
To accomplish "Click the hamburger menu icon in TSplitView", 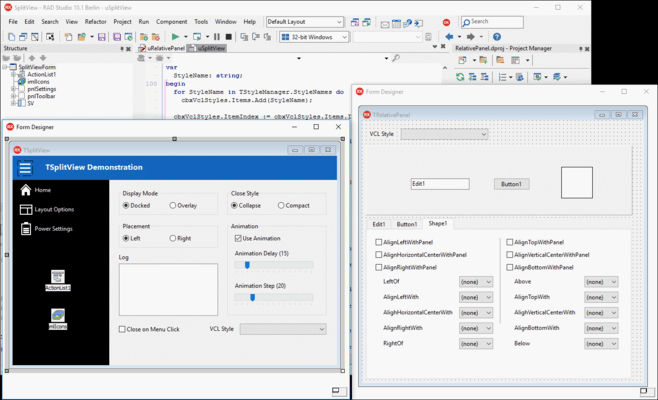I will (25, 168).
